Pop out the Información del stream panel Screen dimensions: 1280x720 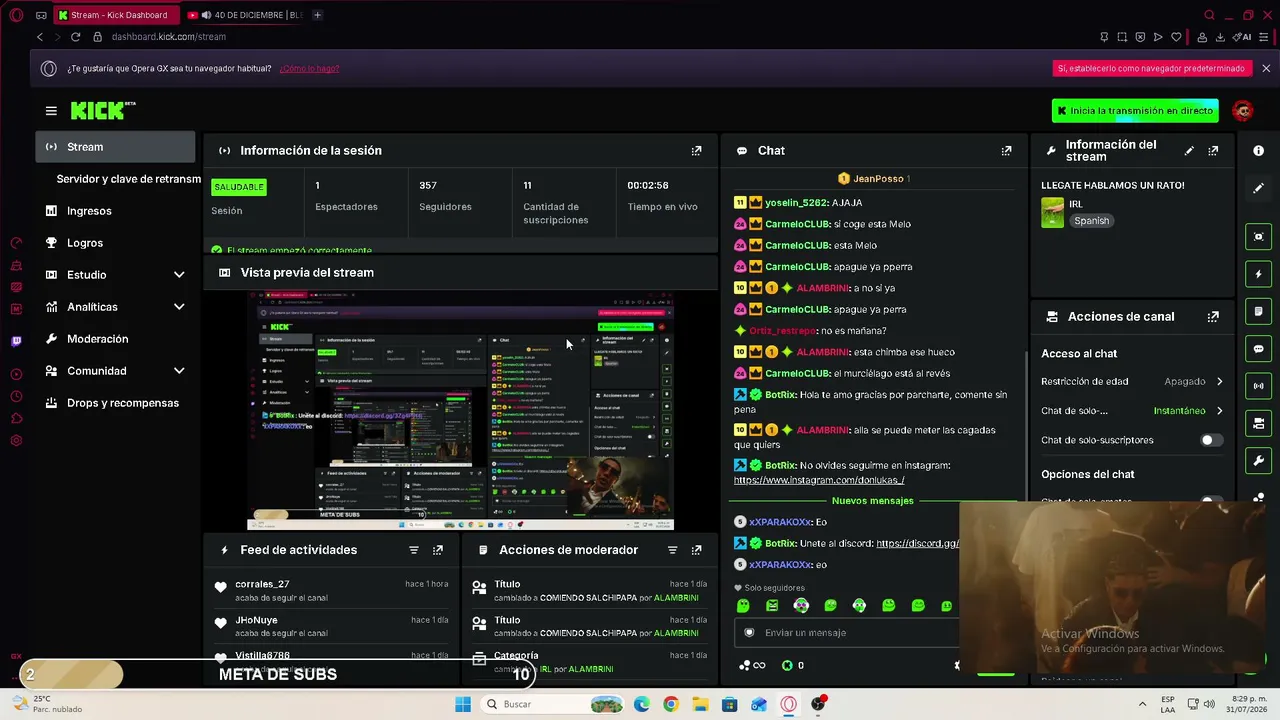(x=1213, y=151)
